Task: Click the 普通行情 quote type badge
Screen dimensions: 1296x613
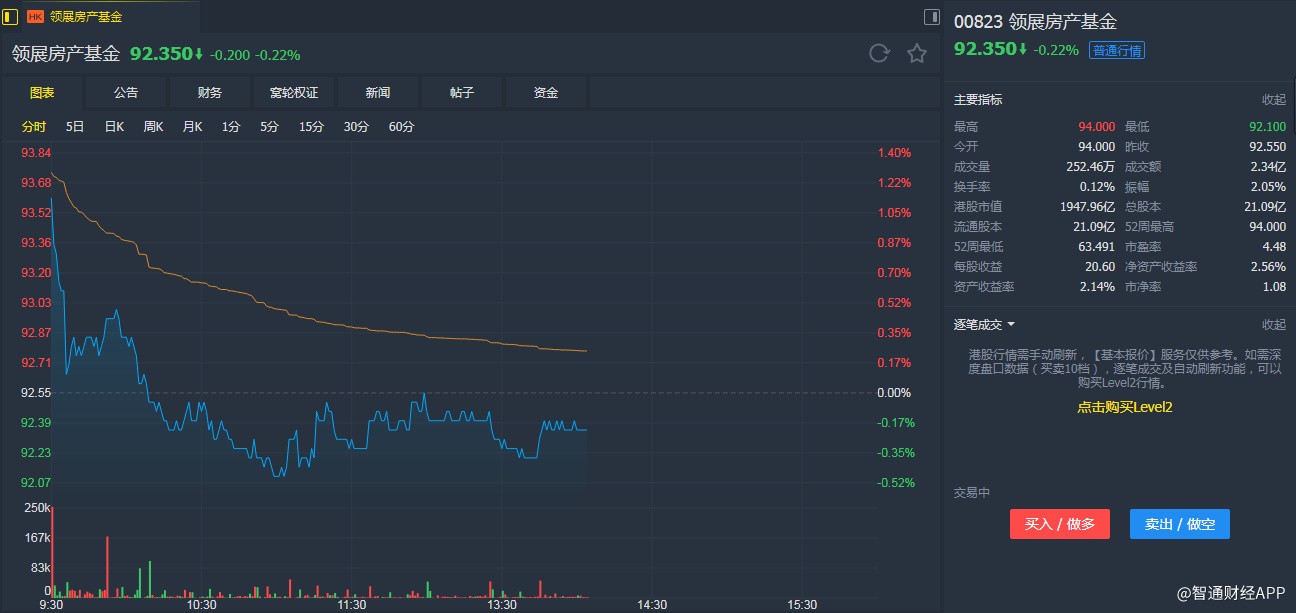Action: pyautogui.click(x=1117, y=51)
